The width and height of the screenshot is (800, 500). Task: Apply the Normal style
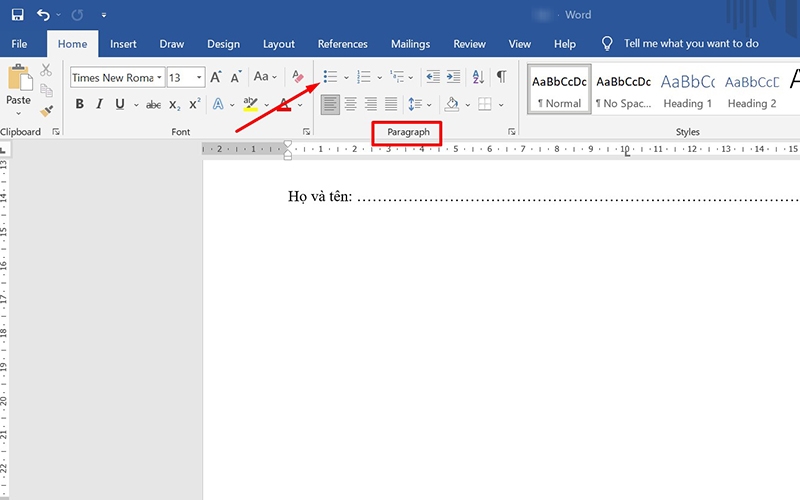tap(559, 89)
